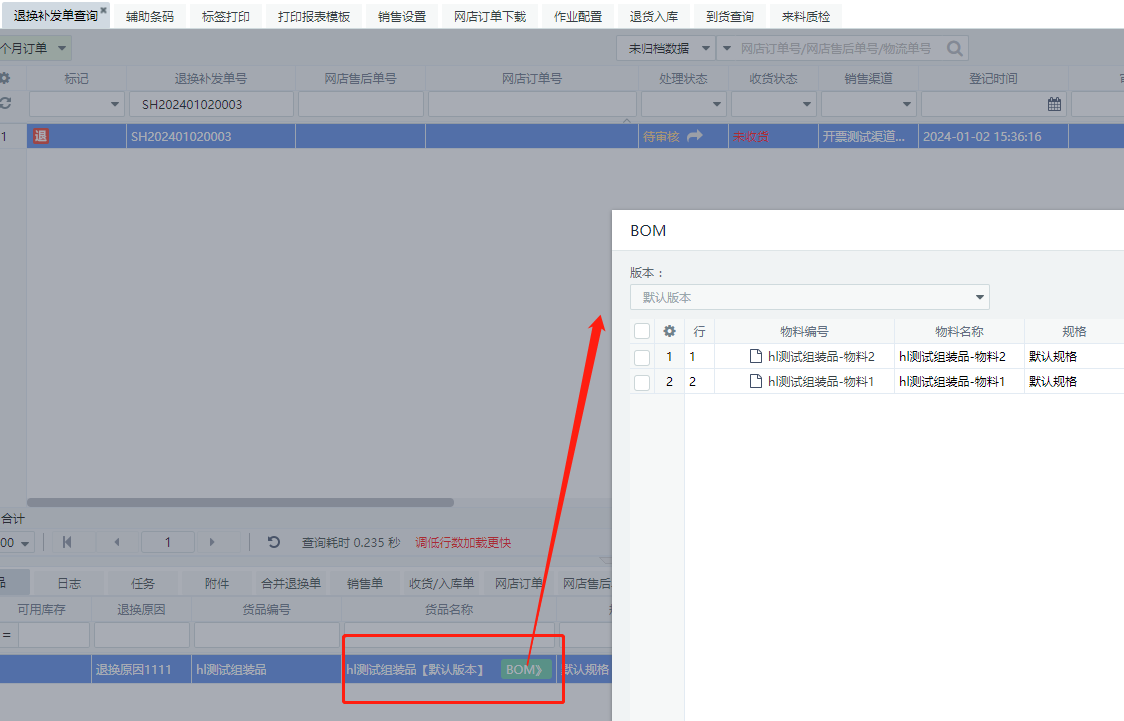This screenshot has height=721, width=1124.
Task: Click the 未收货 status text
Action: 751,136
